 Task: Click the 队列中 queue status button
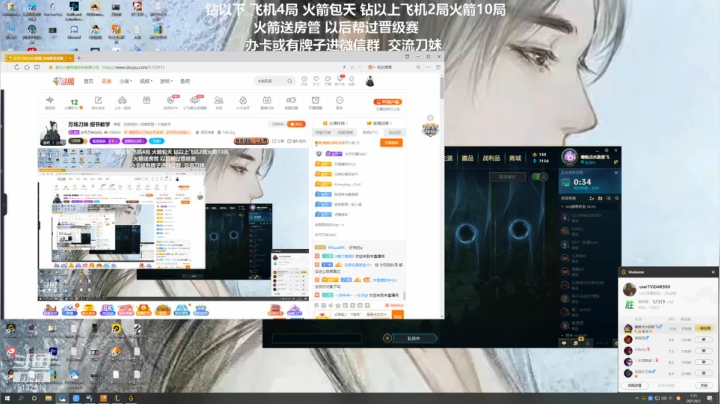414,338
